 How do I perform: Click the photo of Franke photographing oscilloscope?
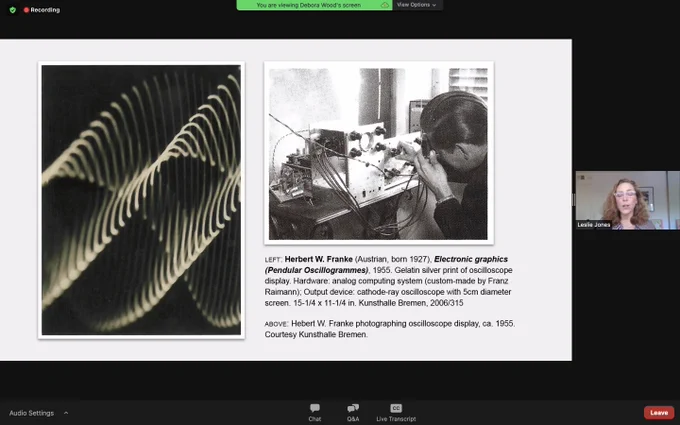378,154
